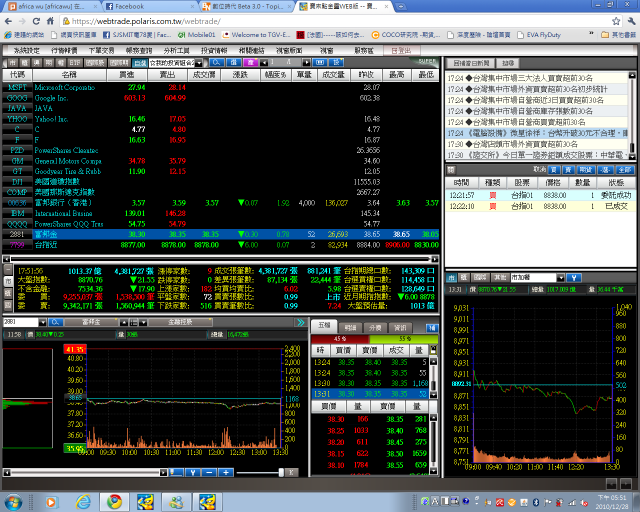Reload the webtrade page

point(36,21)
